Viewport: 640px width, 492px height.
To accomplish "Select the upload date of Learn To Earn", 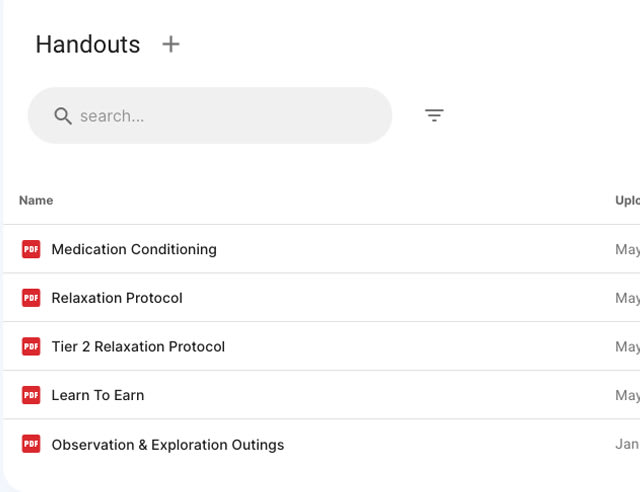I will pos(627,395).
